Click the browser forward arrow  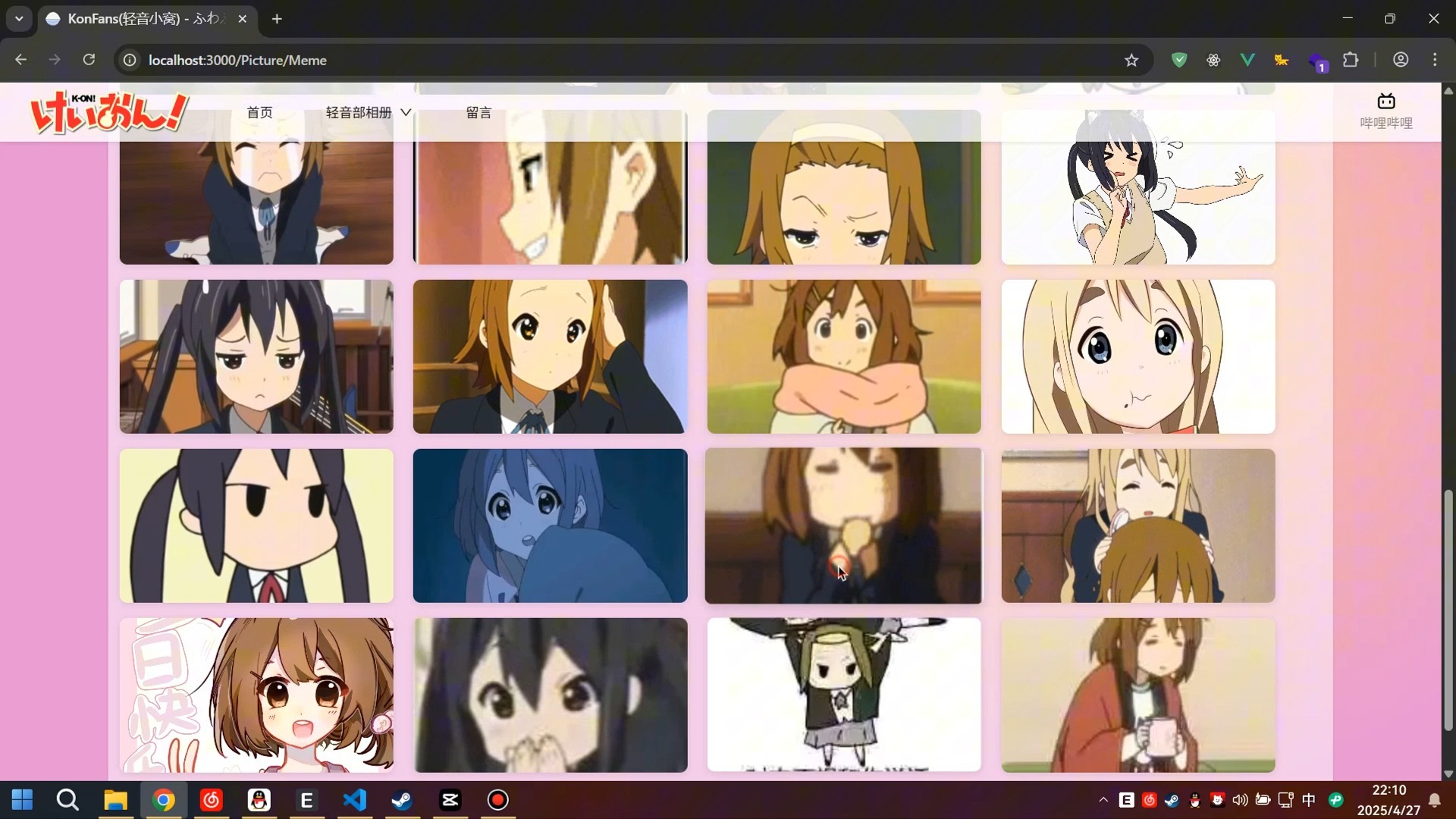click(x=55, y=60)
